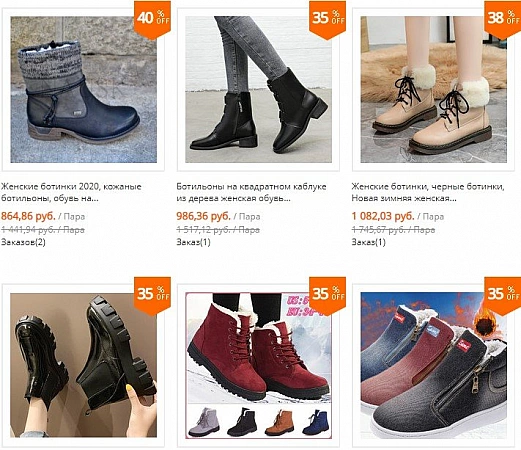
Task: Click the 40% OFF badge on the gray boot
Action: point(152,20)
